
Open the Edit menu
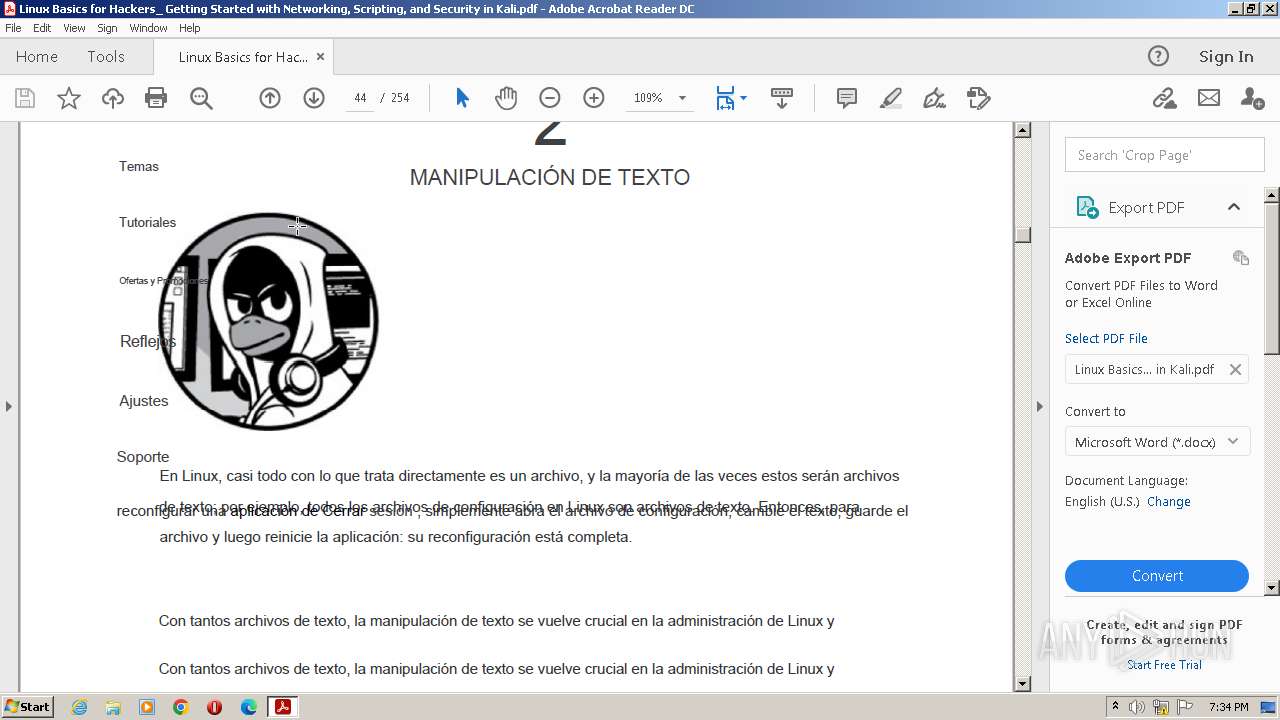click(x=42, y=28)
